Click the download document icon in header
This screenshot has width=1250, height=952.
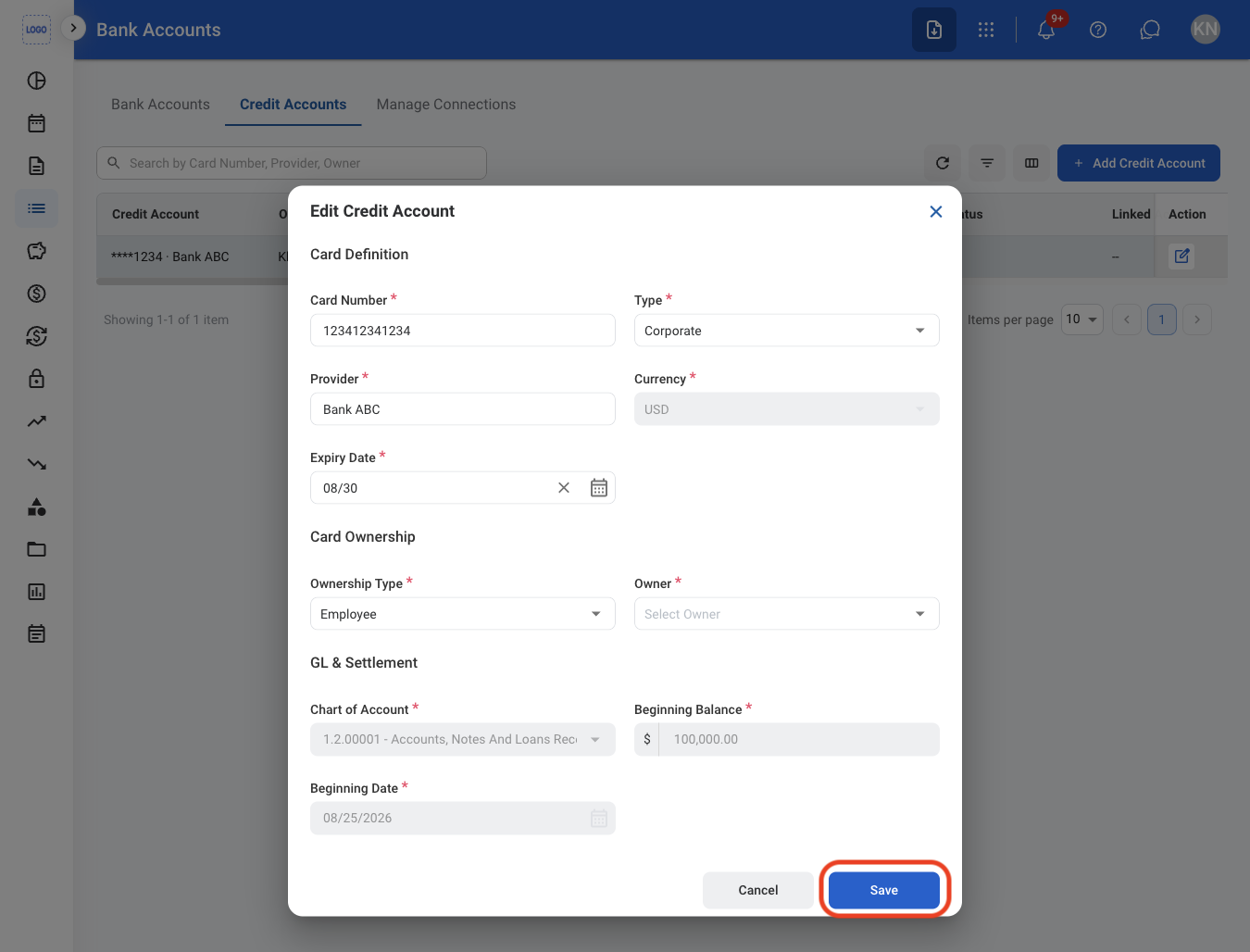(x=934, y=30)
